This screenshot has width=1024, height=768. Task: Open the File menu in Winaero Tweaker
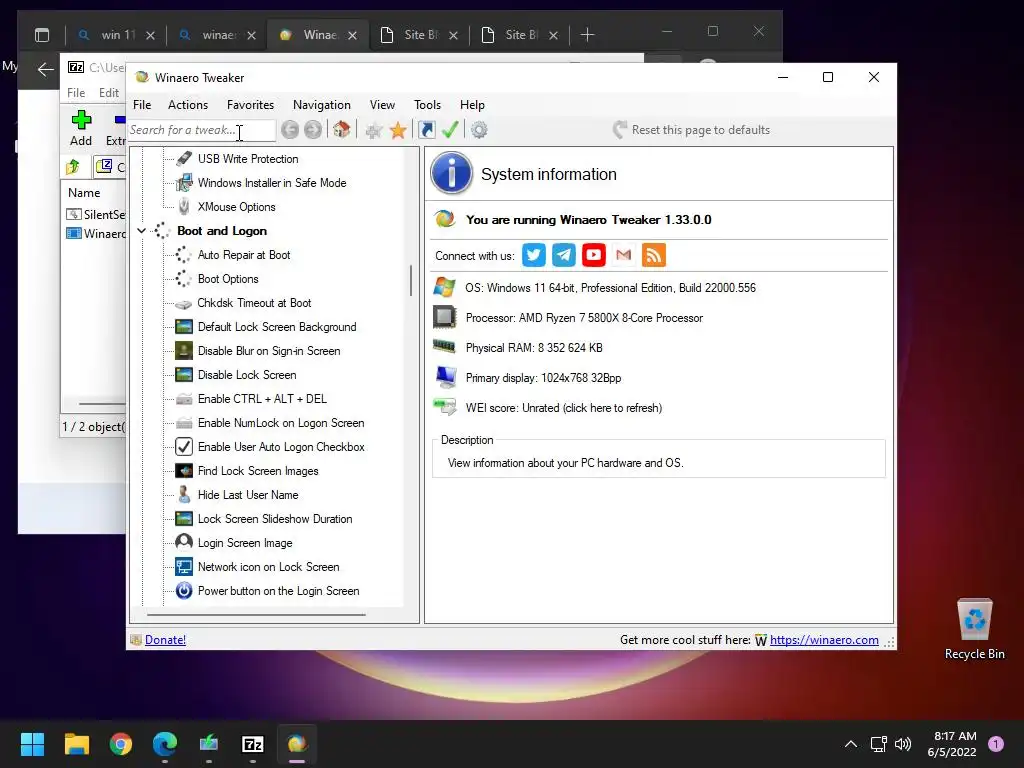pyautogui.click(x=142, y=104)
